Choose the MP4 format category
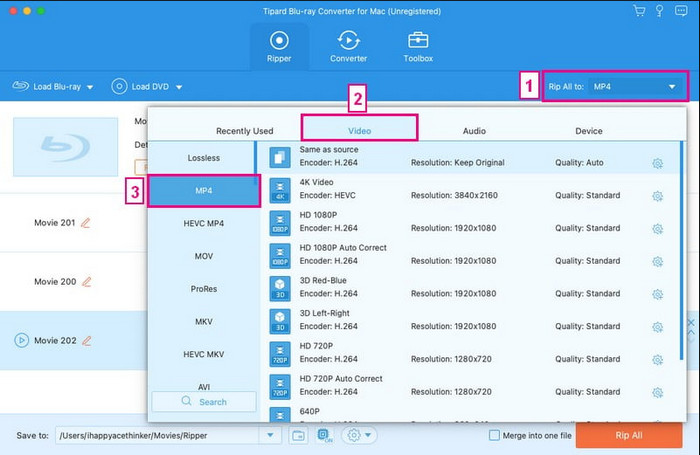The width and height of the screenshot is (700, 455). click(204, 191)
